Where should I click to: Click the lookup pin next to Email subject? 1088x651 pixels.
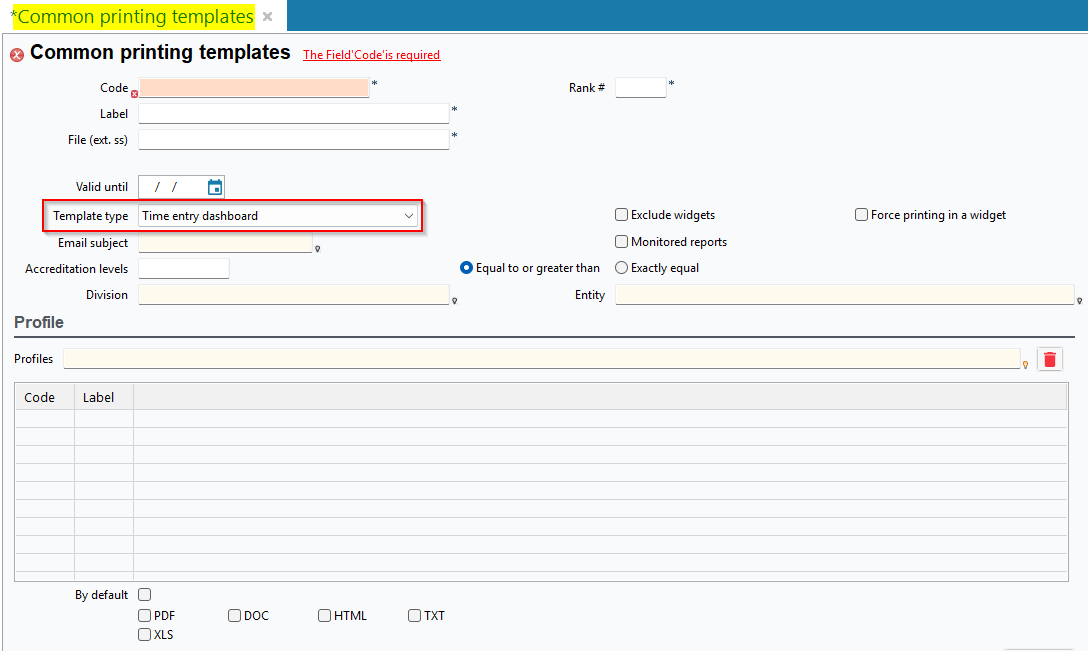coord(317,249)
